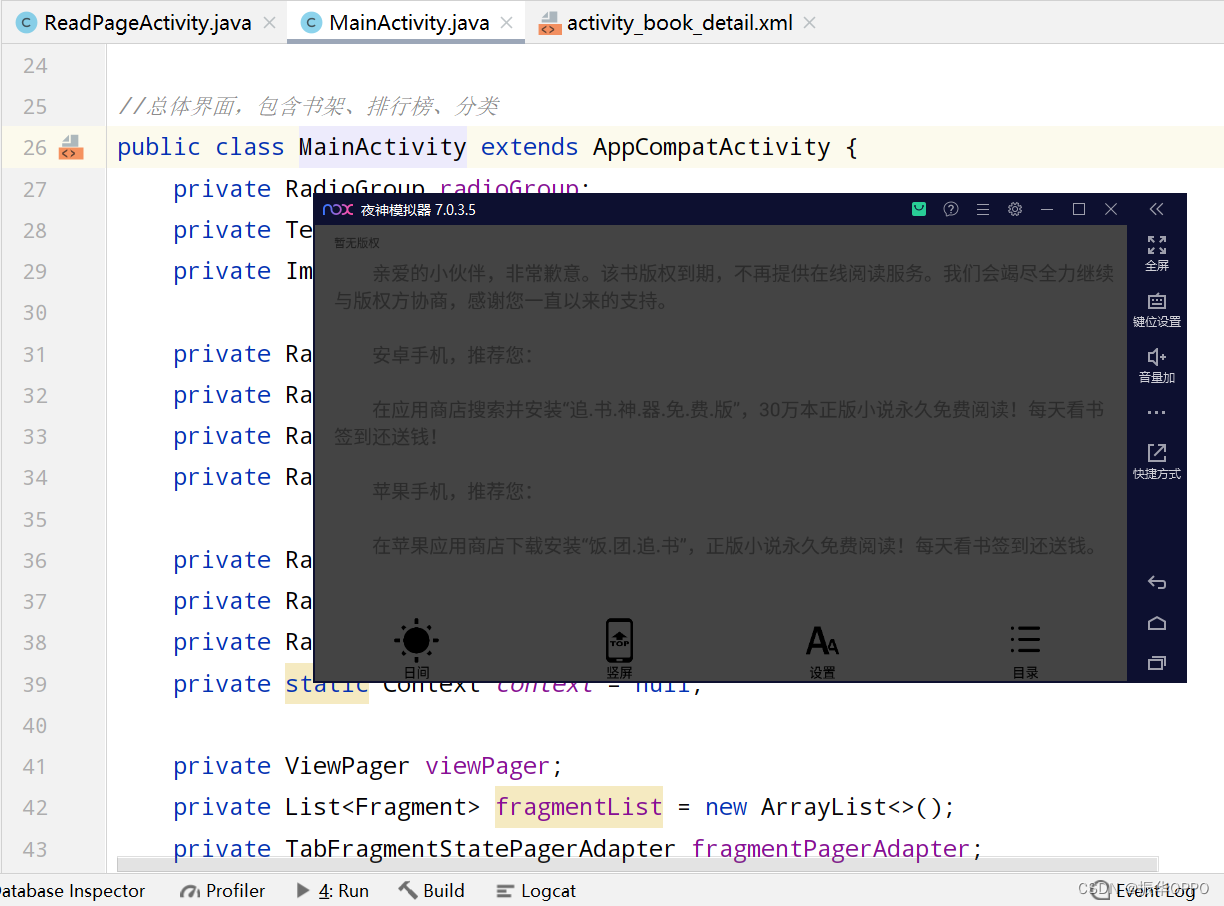This screenshot has height=906, width=1224.
Task: Click the static keyword on line 39
Action: 327,684
